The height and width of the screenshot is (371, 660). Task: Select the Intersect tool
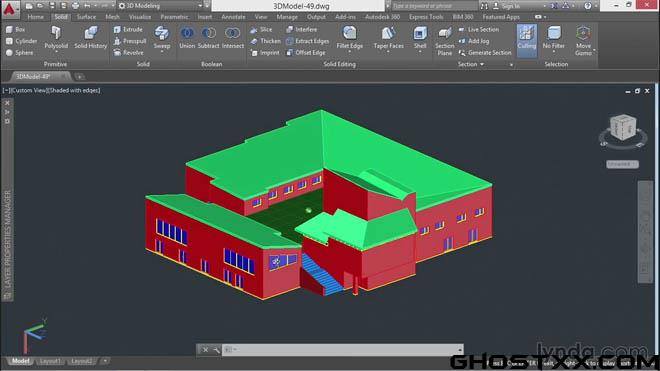pyautogui.click(x=232, y=37)
